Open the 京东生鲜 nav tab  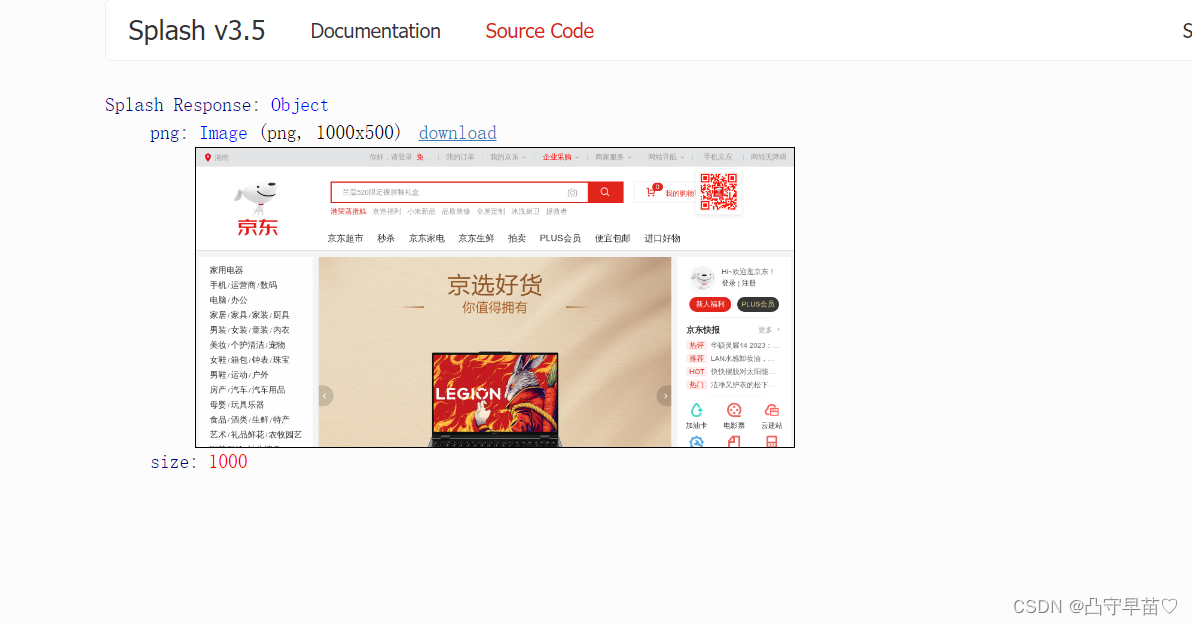point(476,238)
